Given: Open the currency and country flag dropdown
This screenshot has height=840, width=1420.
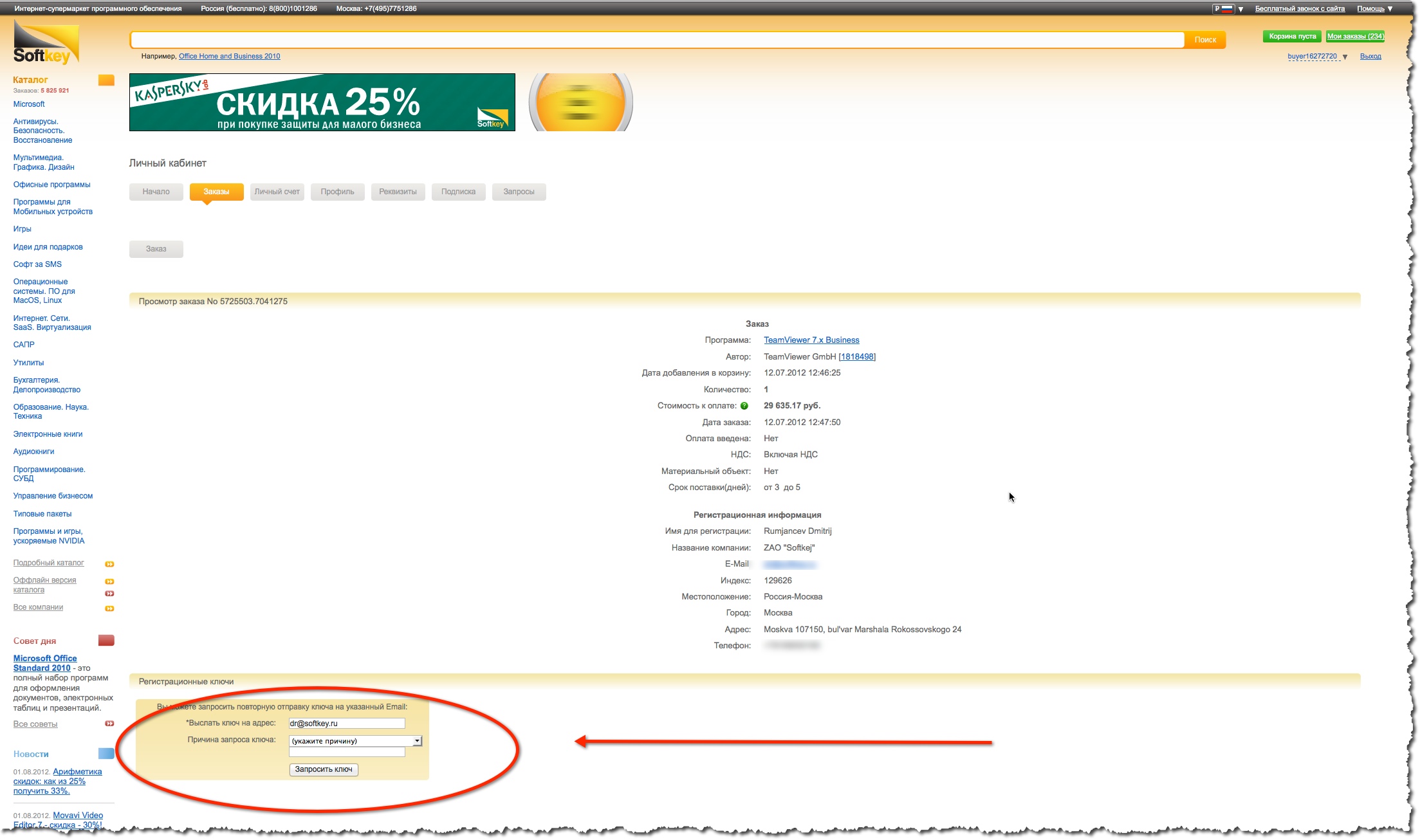Looking at the screenshot, I should (x=1228, y=9).
